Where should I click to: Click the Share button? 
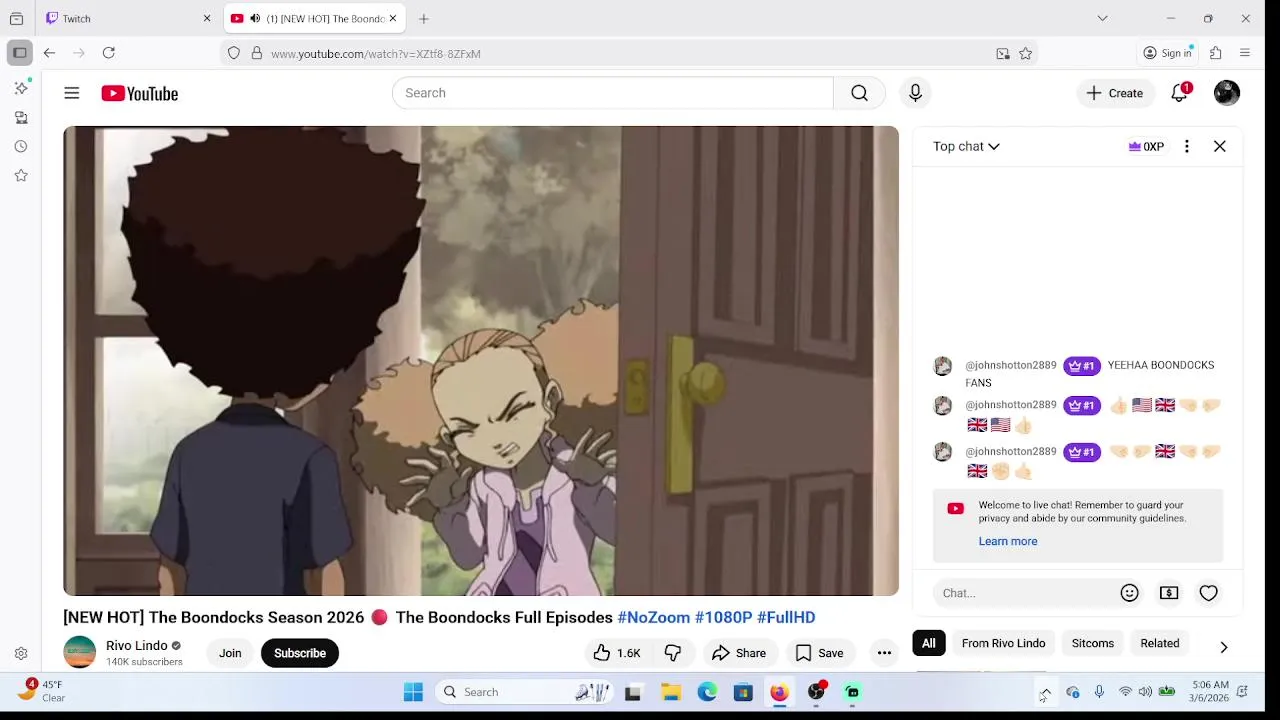[738, 653]
